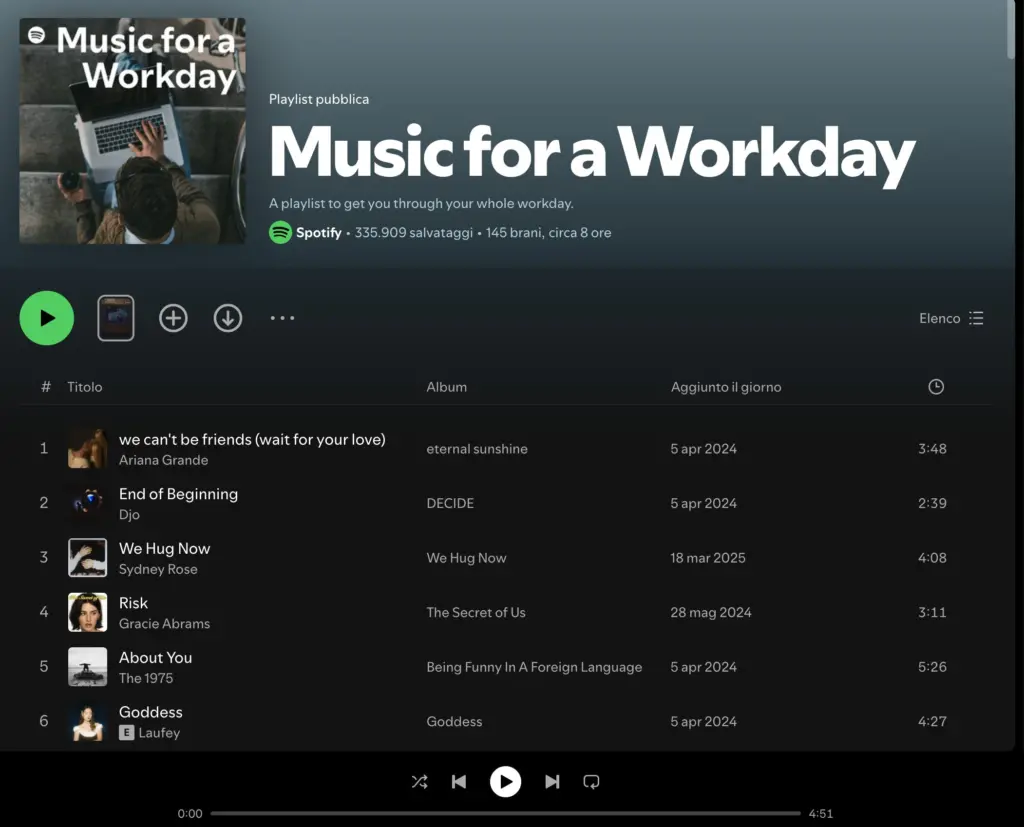Skip to the next track
Screen dimensions: 1024x827
tap(552, 782)
